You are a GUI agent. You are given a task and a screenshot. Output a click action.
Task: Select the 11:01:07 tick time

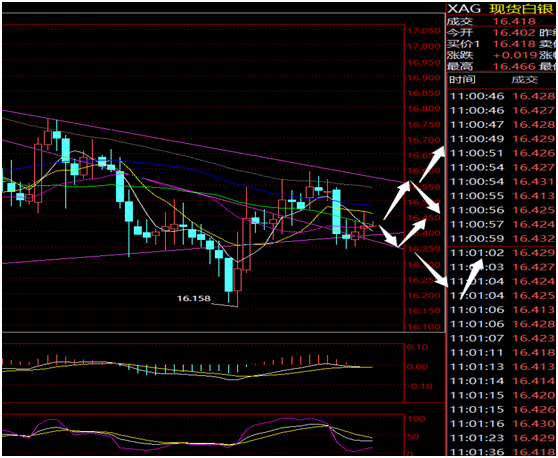[477, 338]
